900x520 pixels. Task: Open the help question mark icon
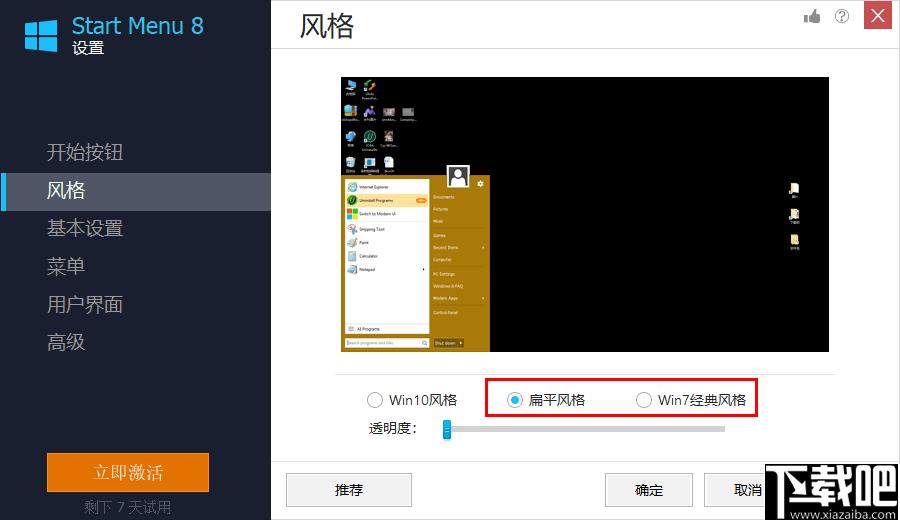pyautogui.click(x=841, y=16)
